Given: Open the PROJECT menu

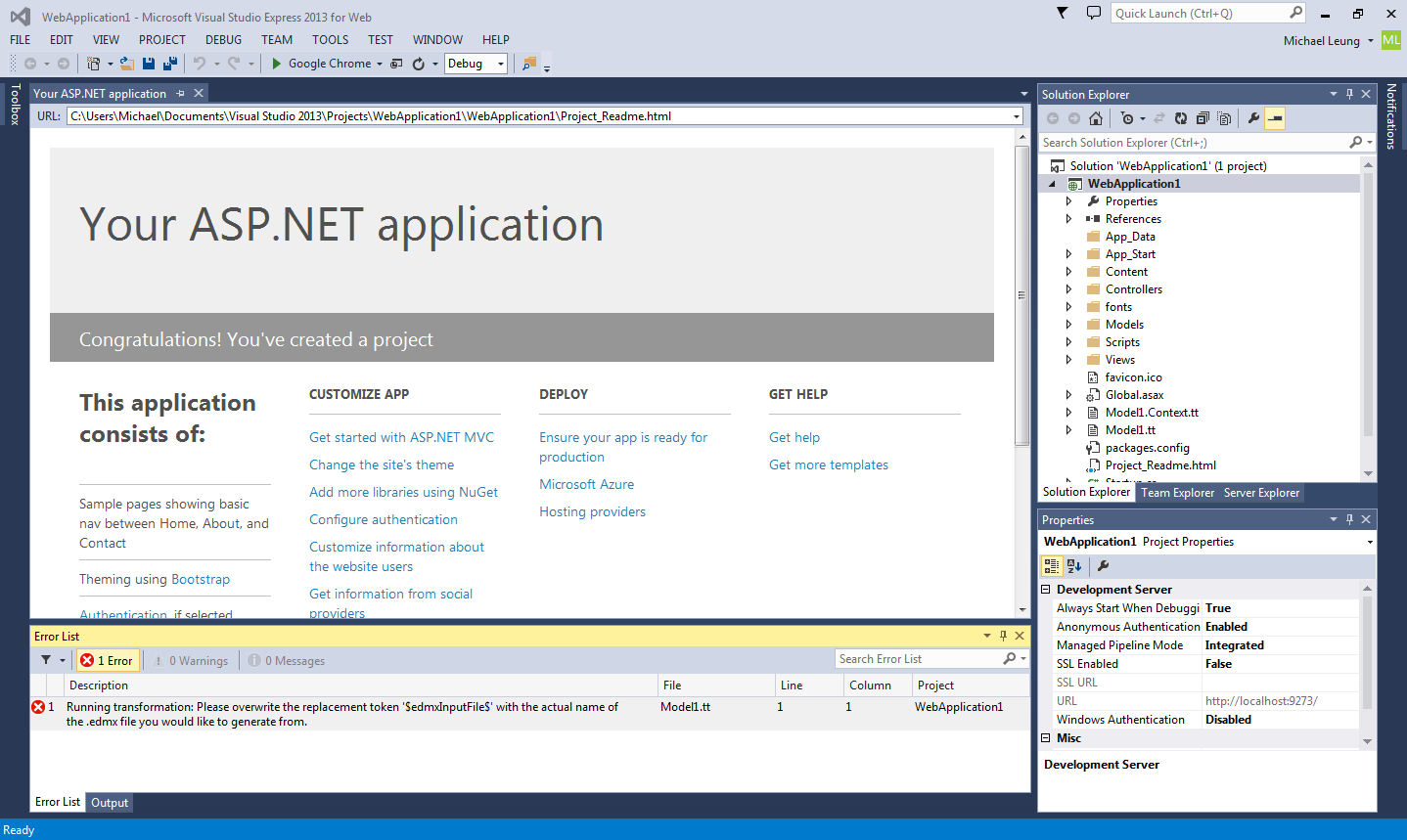Looking at the screenshot, I should (162, 40).
